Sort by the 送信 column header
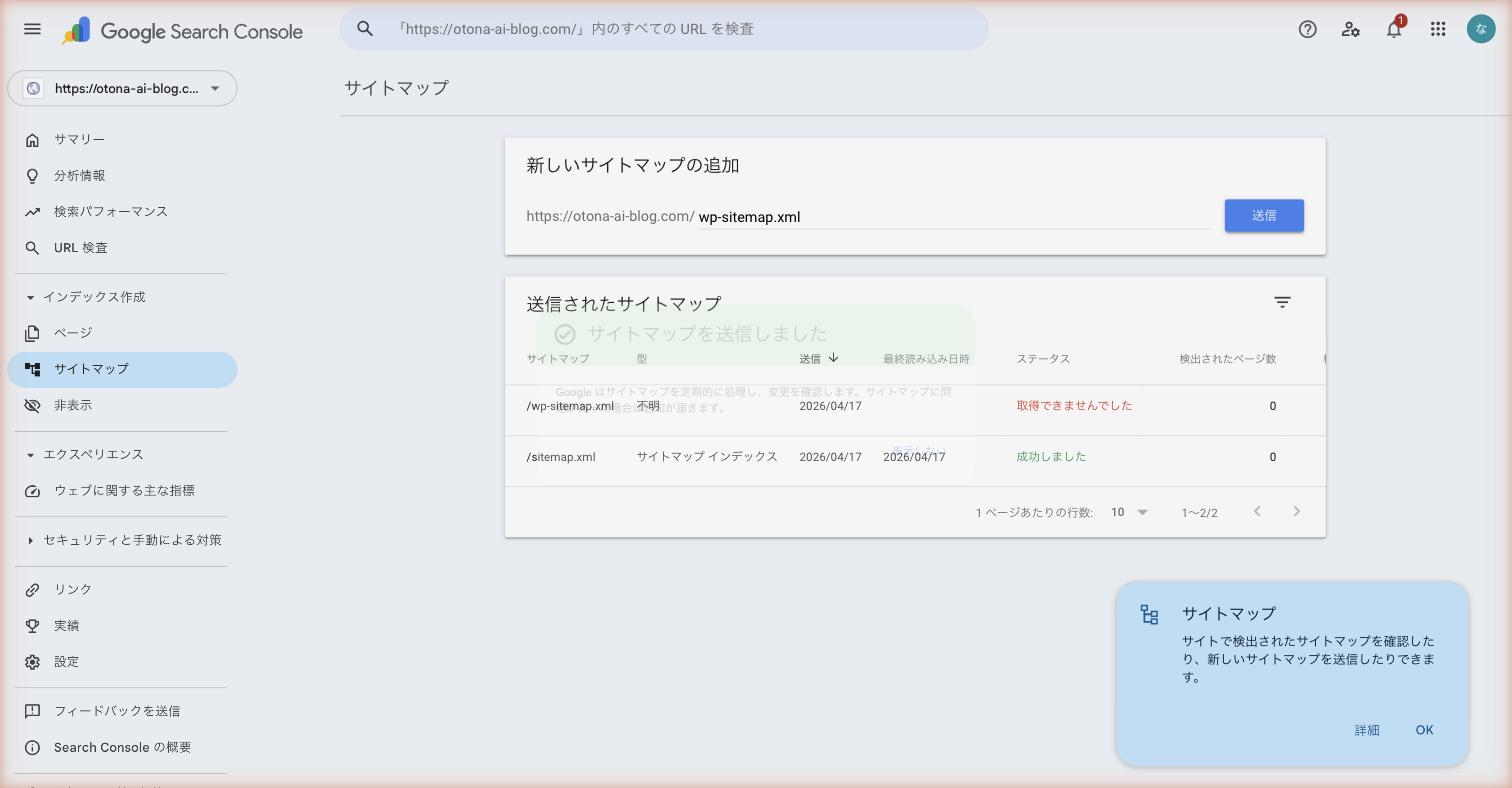 tap(818, 358)
